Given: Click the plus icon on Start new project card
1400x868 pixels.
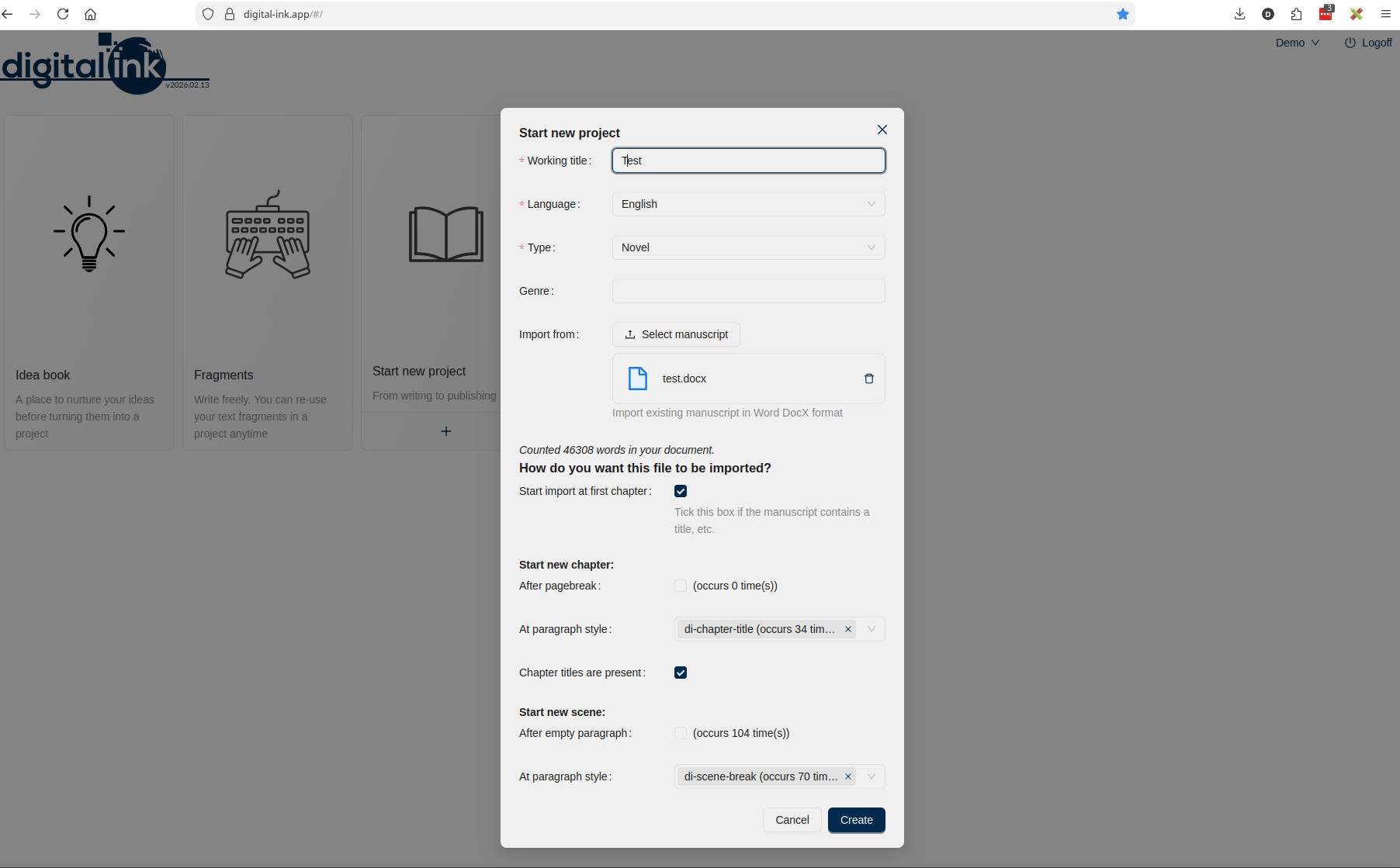Looking at the screenshot, I should [x=446, y=431].
